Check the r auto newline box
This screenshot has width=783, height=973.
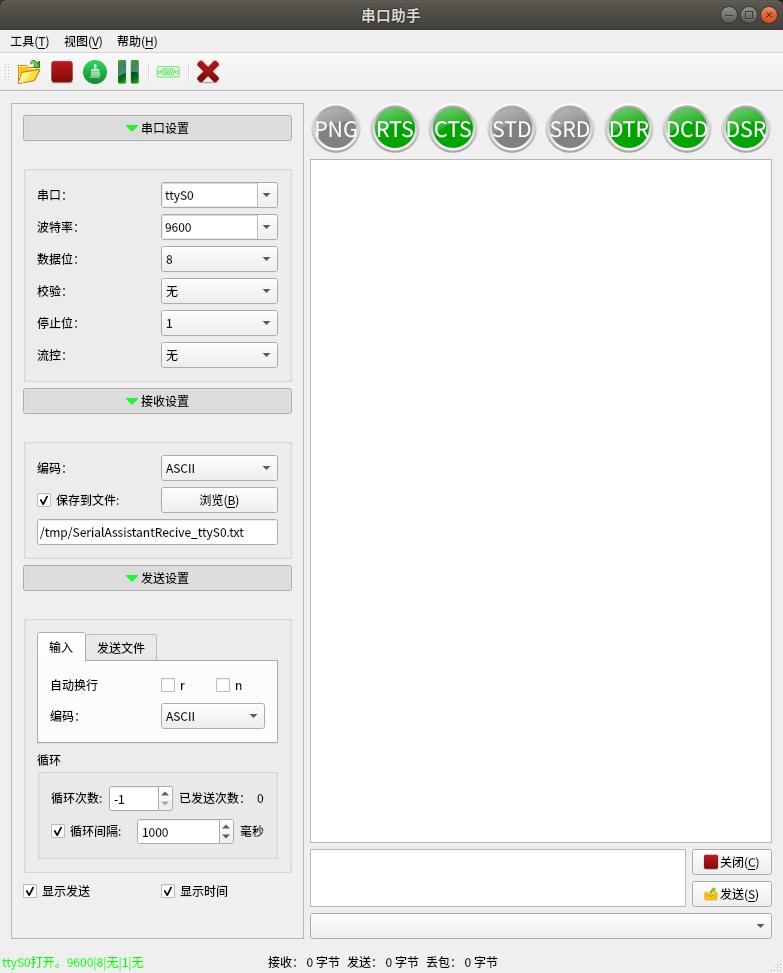click(x=168, y=685)
